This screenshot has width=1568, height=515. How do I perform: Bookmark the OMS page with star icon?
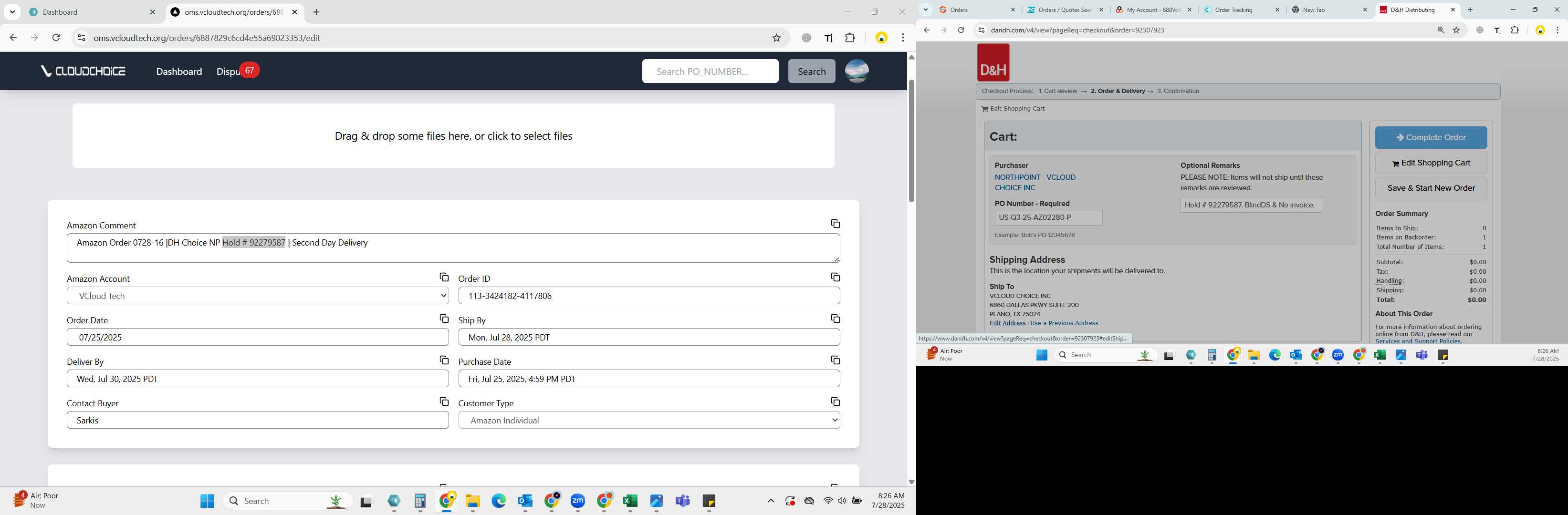776,38
